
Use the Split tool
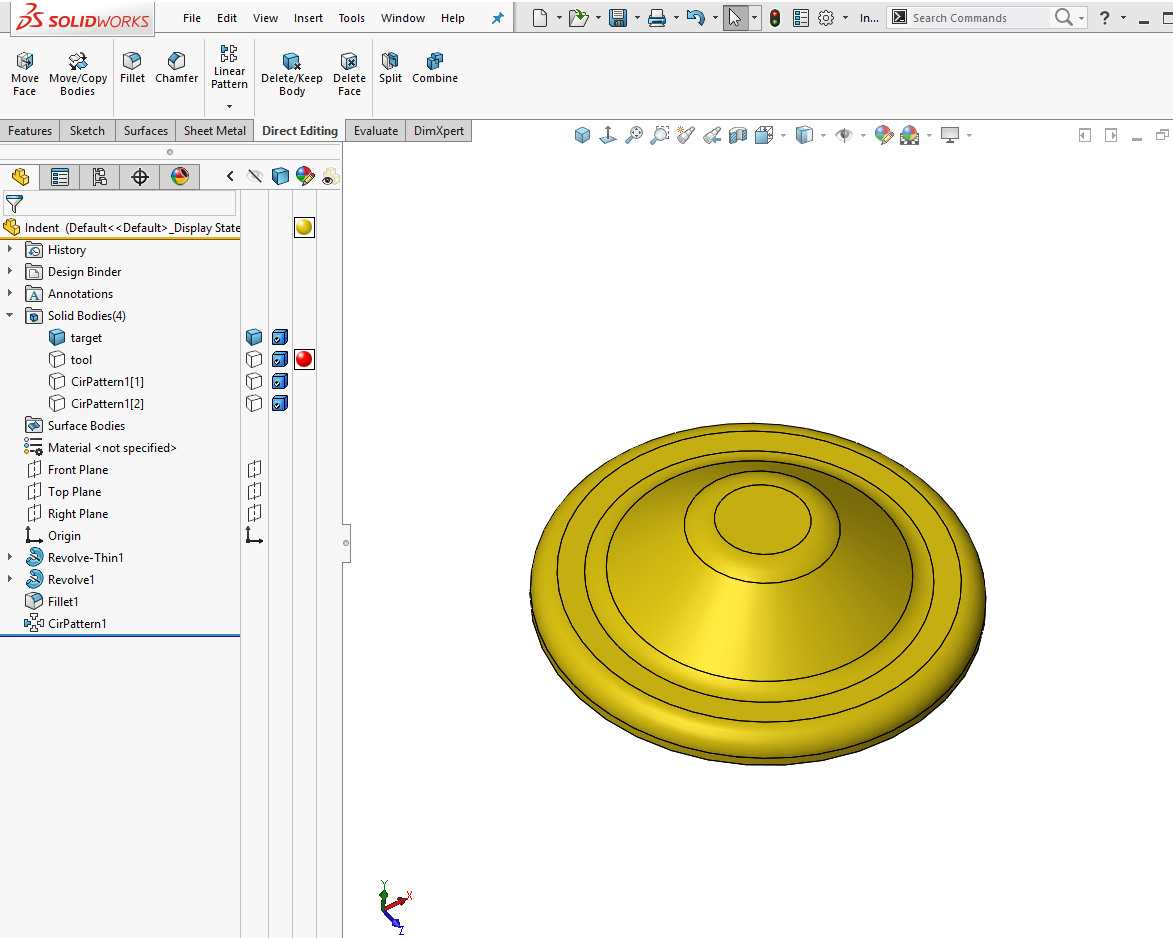pyautogui.click(x=390, y=67)
